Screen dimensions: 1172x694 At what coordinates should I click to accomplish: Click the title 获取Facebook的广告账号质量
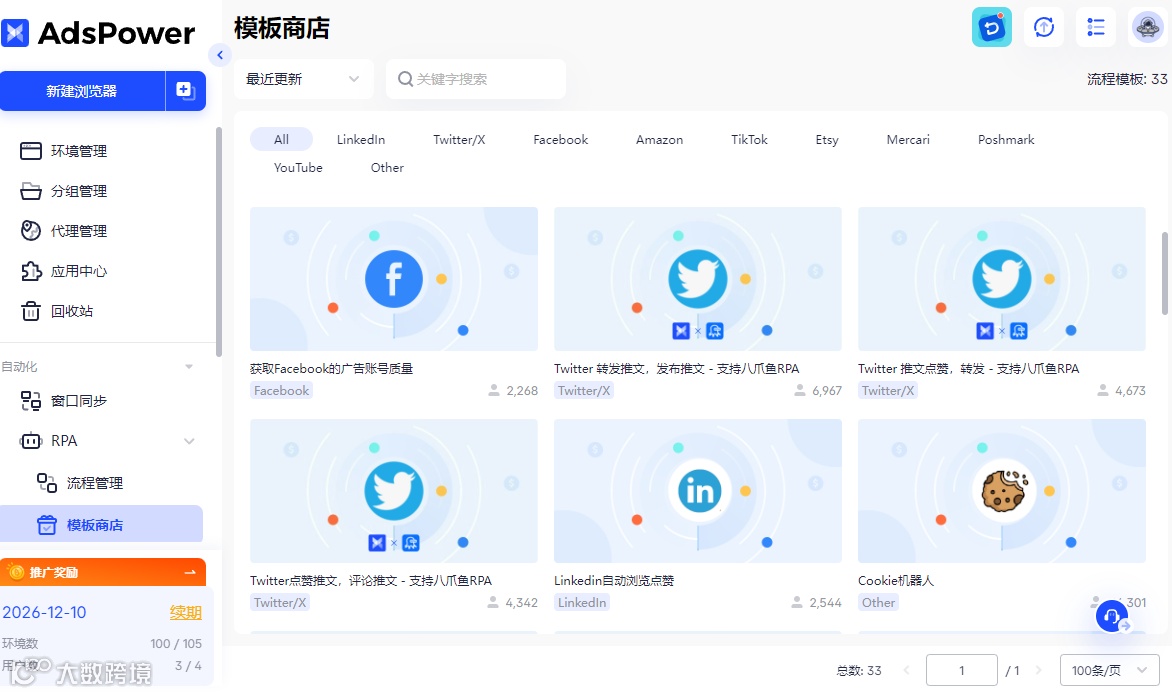[332, 369]
